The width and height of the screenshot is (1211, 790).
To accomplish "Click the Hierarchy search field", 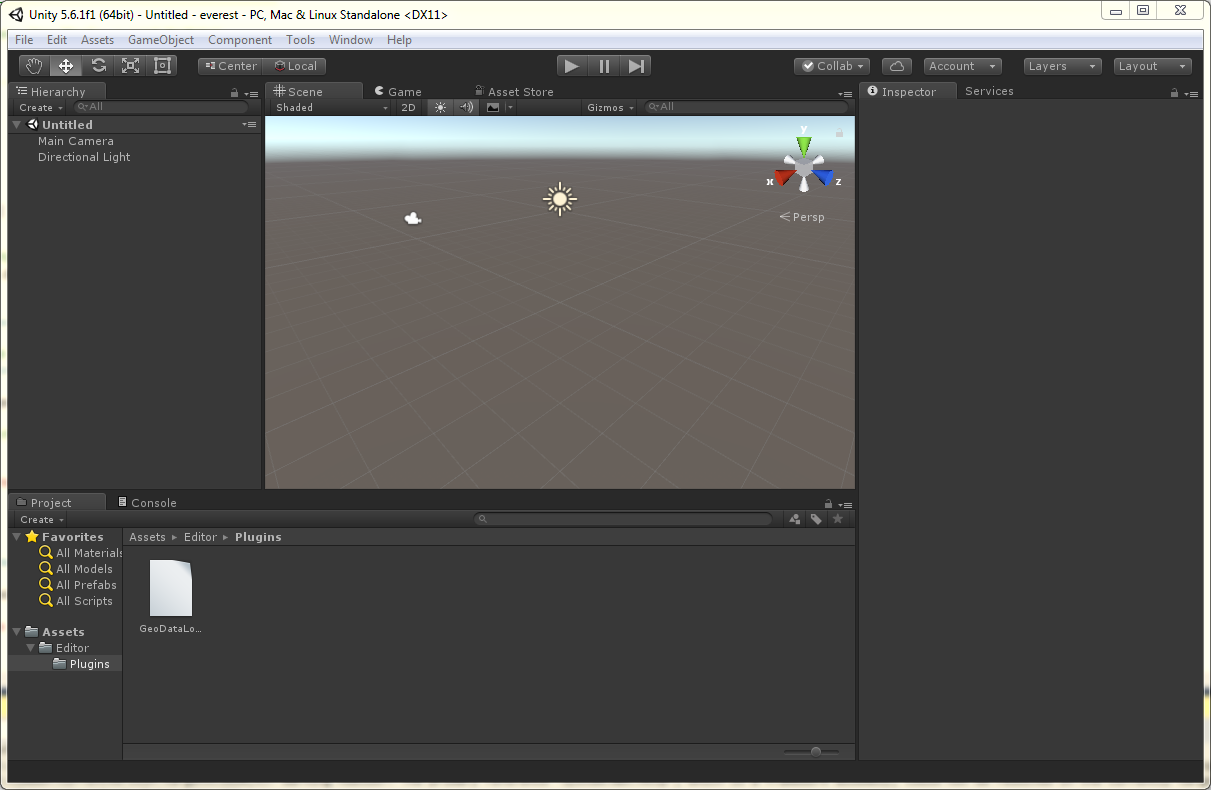I will point(161,107).
